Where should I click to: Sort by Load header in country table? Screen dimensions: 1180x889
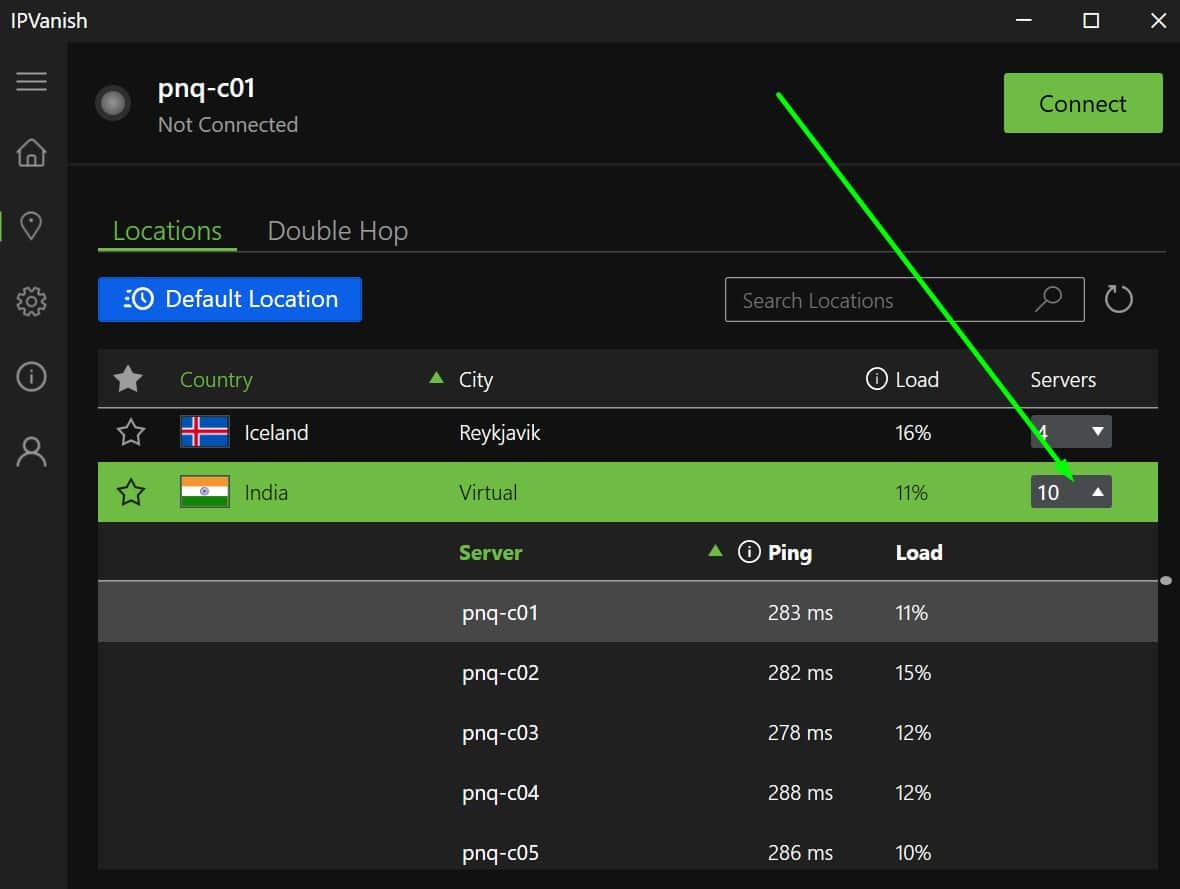click(x=917, y=379)
